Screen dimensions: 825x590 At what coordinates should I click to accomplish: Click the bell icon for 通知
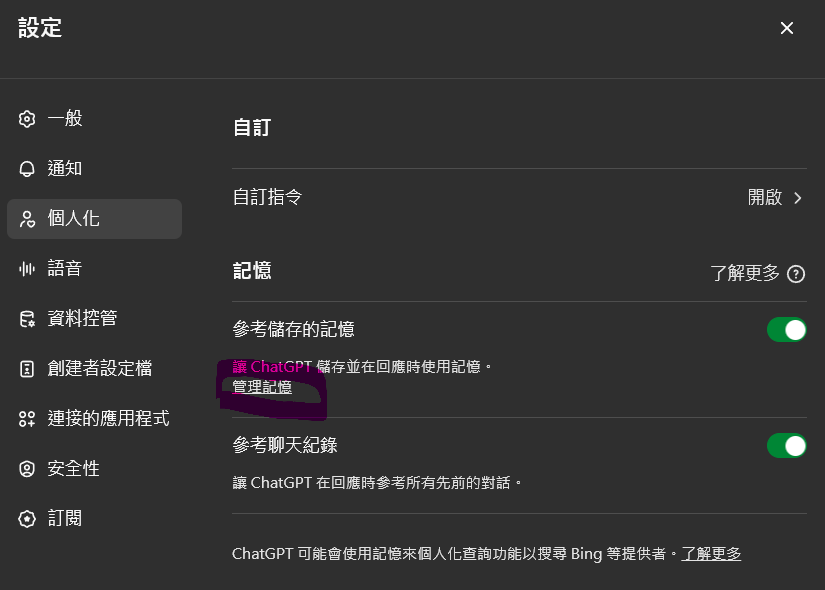click(27, 169)
